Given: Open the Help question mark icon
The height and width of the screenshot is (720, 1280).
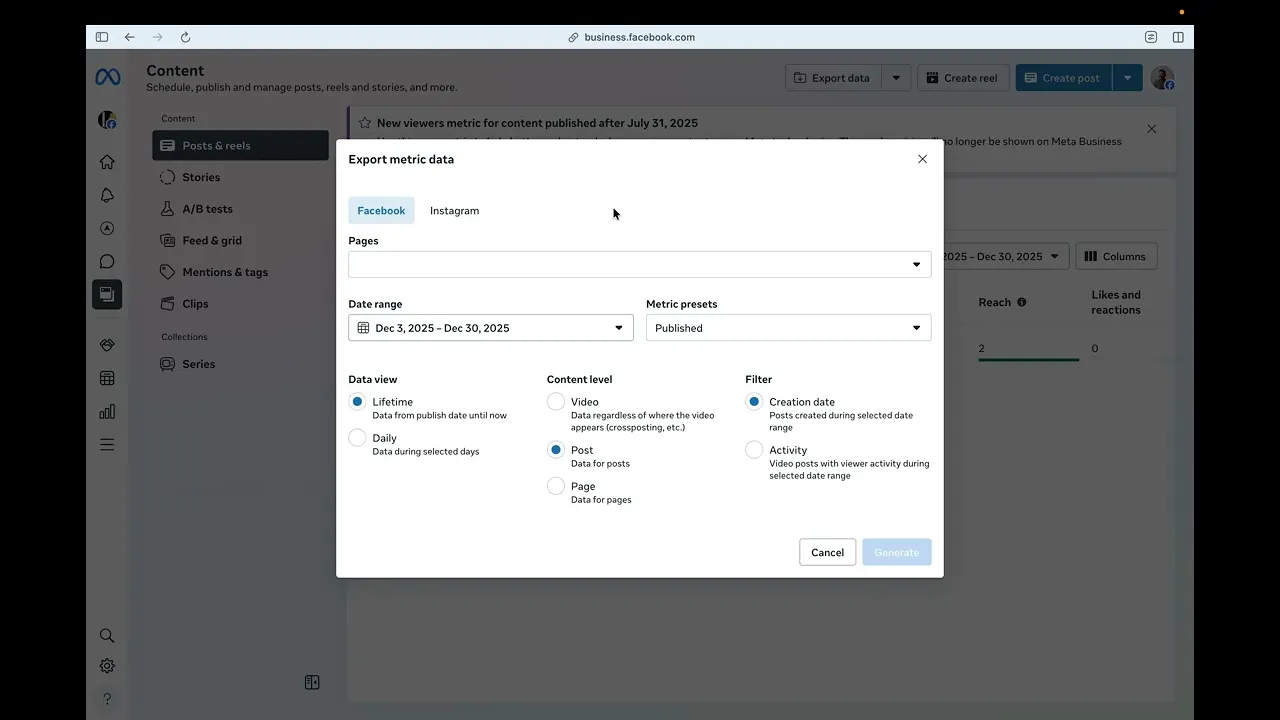Looking at the screenshot, I should pos(107,698).
